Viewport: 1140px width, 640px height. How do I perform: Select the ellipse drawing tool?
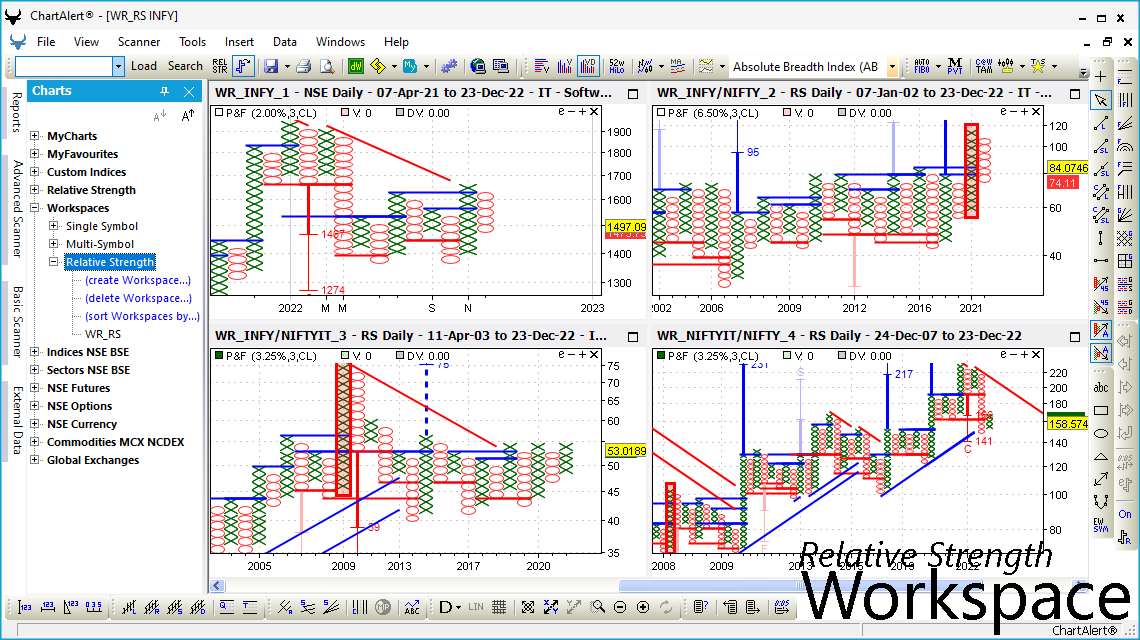[1101, 433]
